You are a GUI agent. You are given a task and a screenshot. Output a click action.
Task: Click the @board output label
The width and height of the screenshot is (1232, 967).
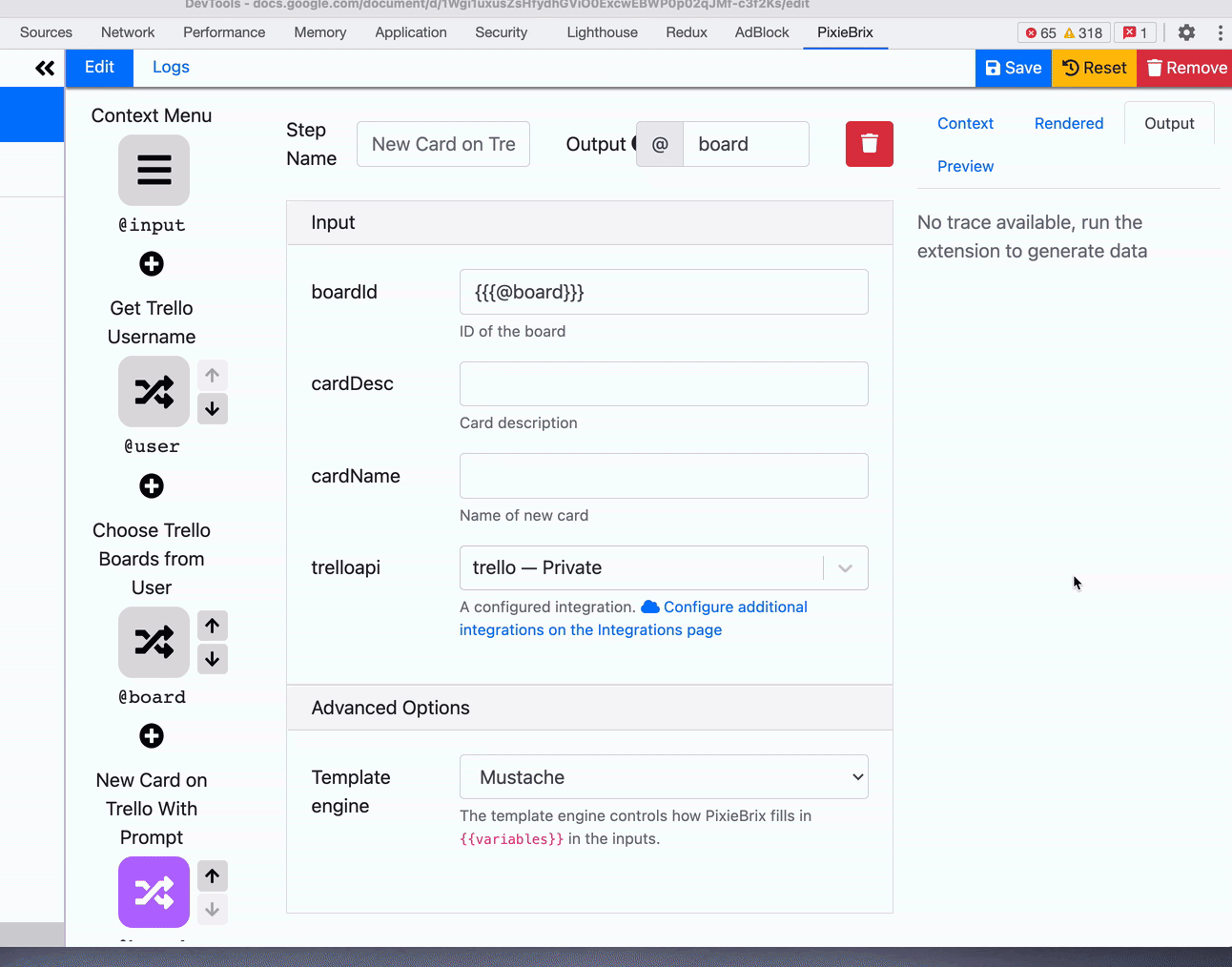pyautogui.click(x=152, y=697)
